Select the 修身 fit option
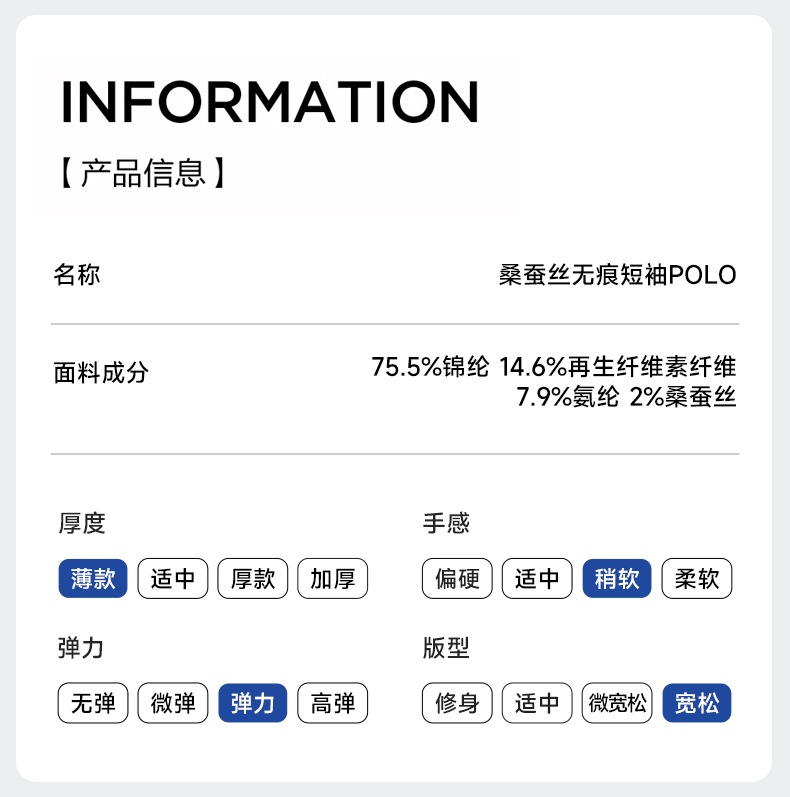 (x=457, y=703)
